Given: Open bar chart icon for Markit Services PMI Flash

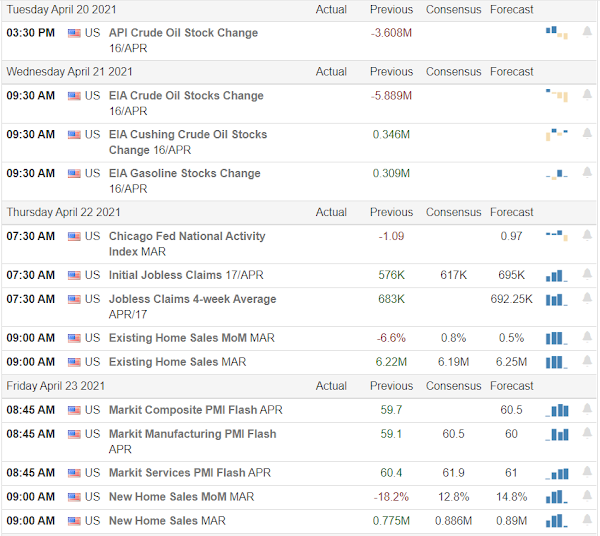Looking at the screenshot, I should point(557,474).
